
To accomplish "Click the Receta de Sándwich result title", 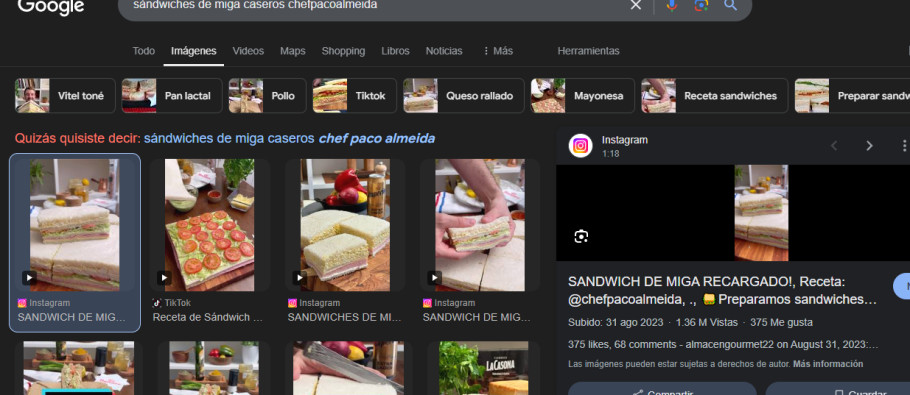I will 208,317.
